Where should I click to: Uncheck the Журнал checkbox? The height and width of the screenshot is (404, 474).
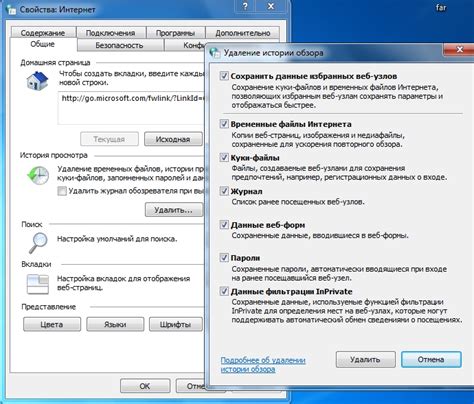coord(224,191)
